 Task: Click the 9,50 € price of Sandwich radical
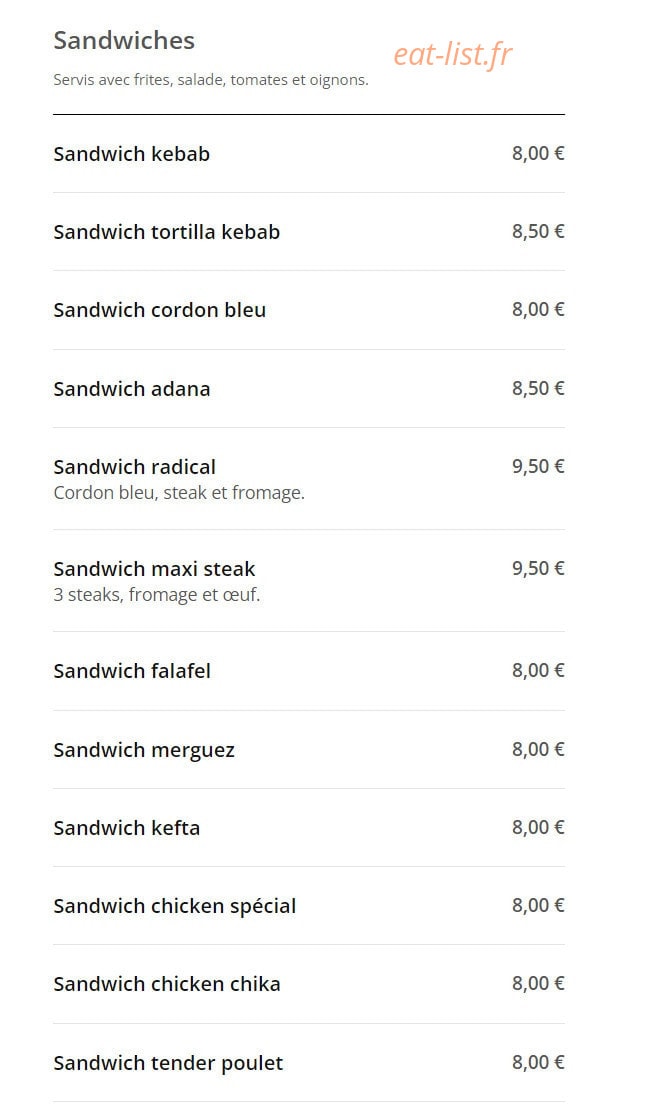(538, 466)
